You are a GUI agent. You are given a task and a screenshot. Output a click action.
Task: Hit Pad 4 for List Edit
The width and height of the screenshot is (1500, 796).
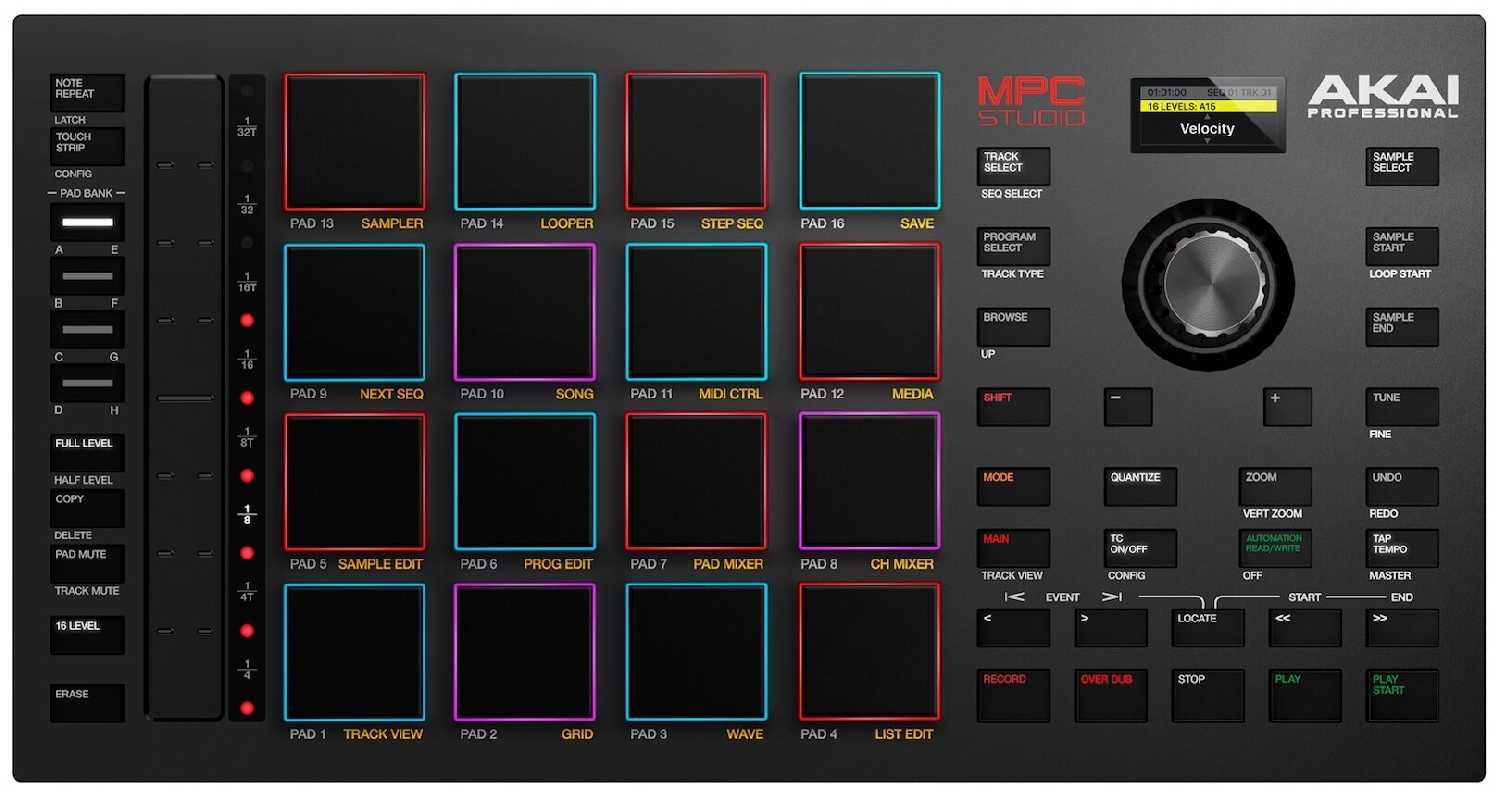click(x=869, y=652)
